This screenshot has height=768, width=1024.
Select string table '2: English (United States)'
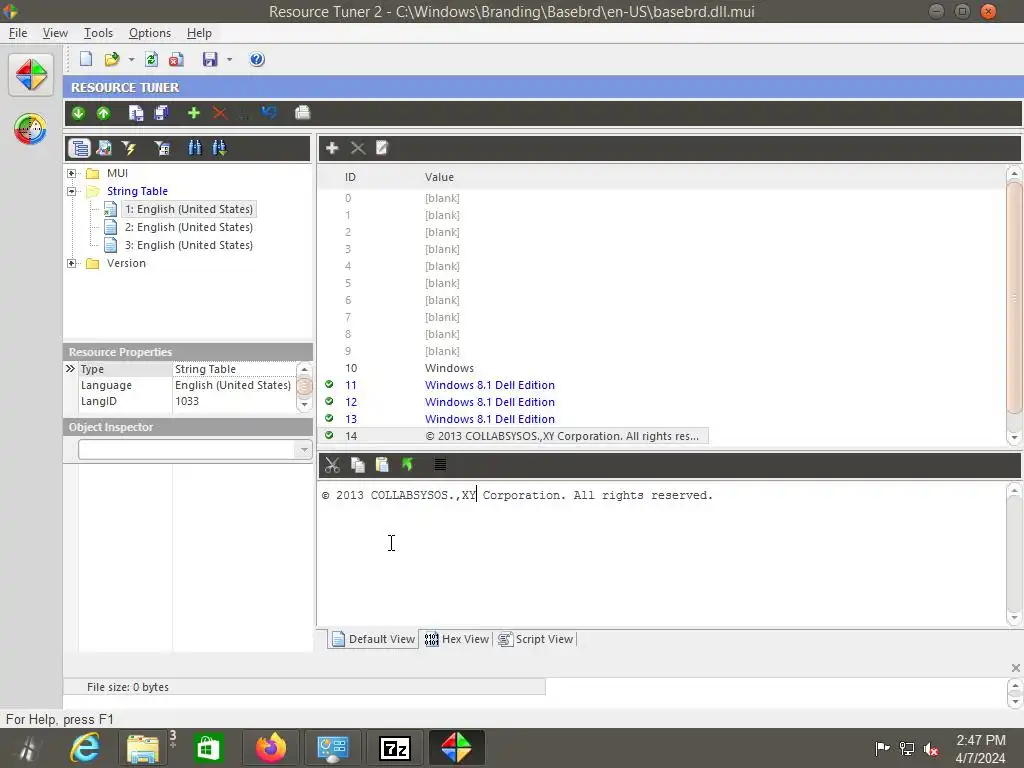[189, 227]
